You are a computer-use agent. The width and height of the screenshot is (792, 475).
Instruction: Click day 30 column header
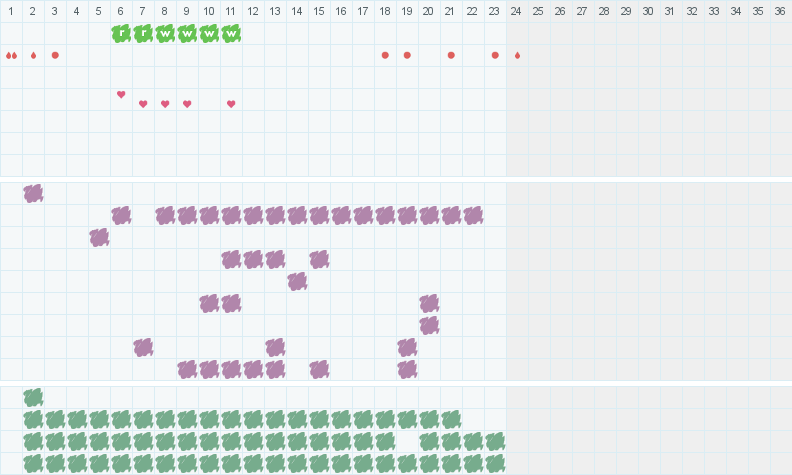click(649, 11)
